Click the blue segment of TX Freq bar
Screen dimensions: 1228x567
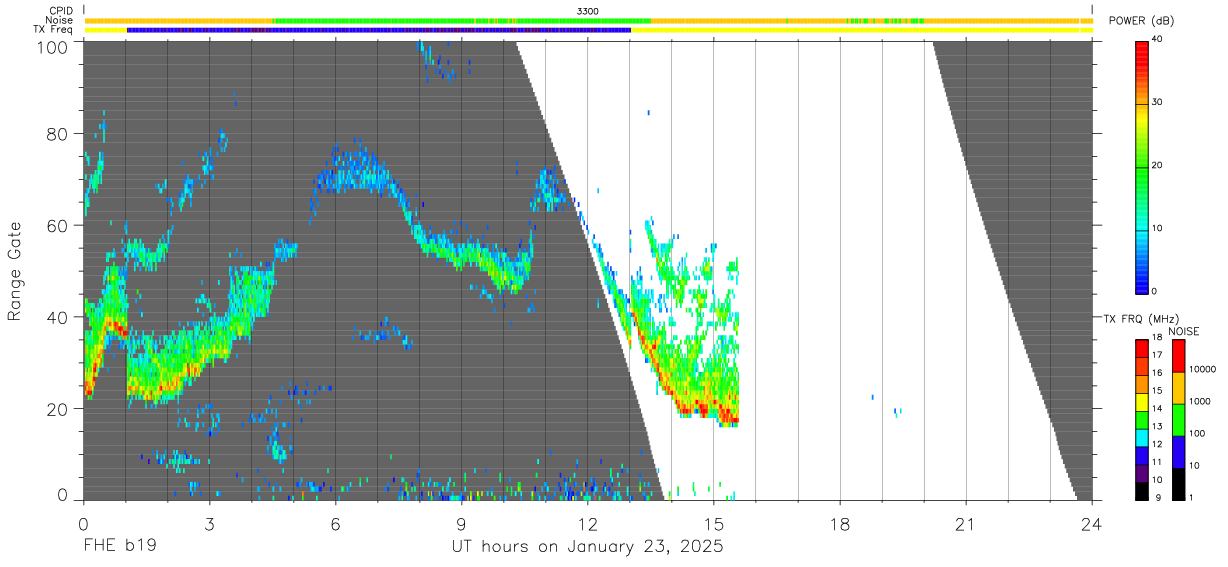pos(378,30)
